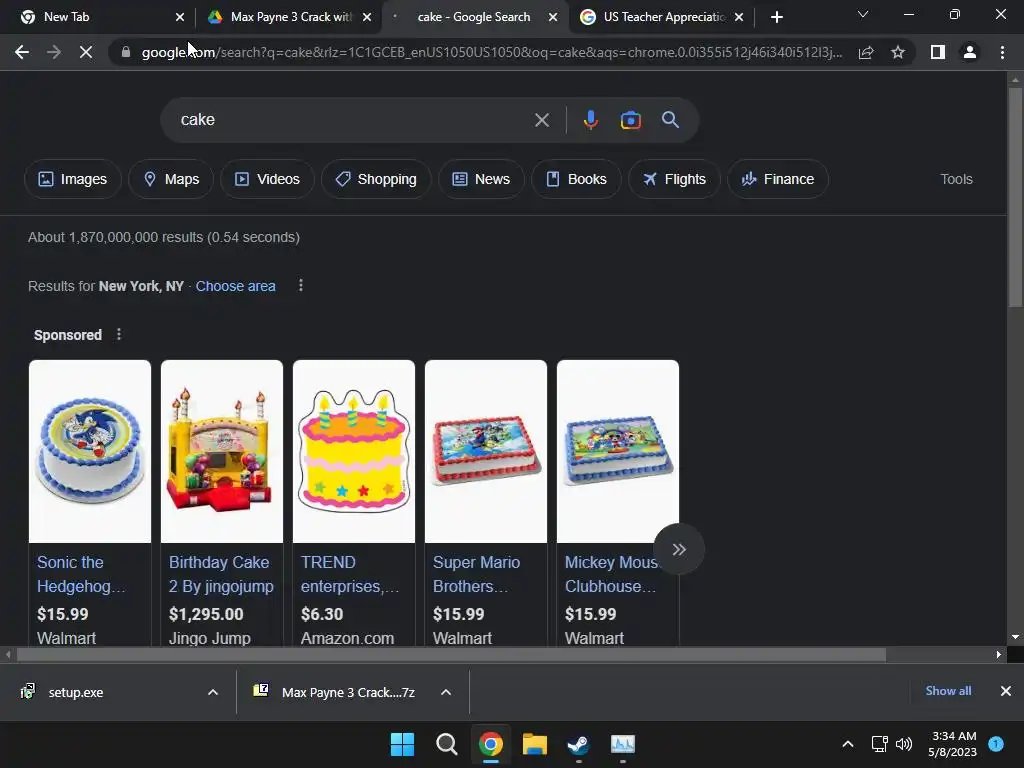
Task: Bookmark this tab with star icon
Action: (898, 52)
